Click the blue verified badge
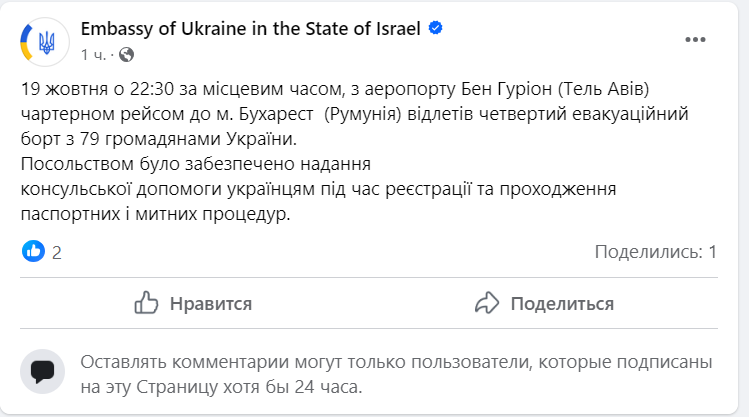The image size is (749, 417). tap(435, 28)
